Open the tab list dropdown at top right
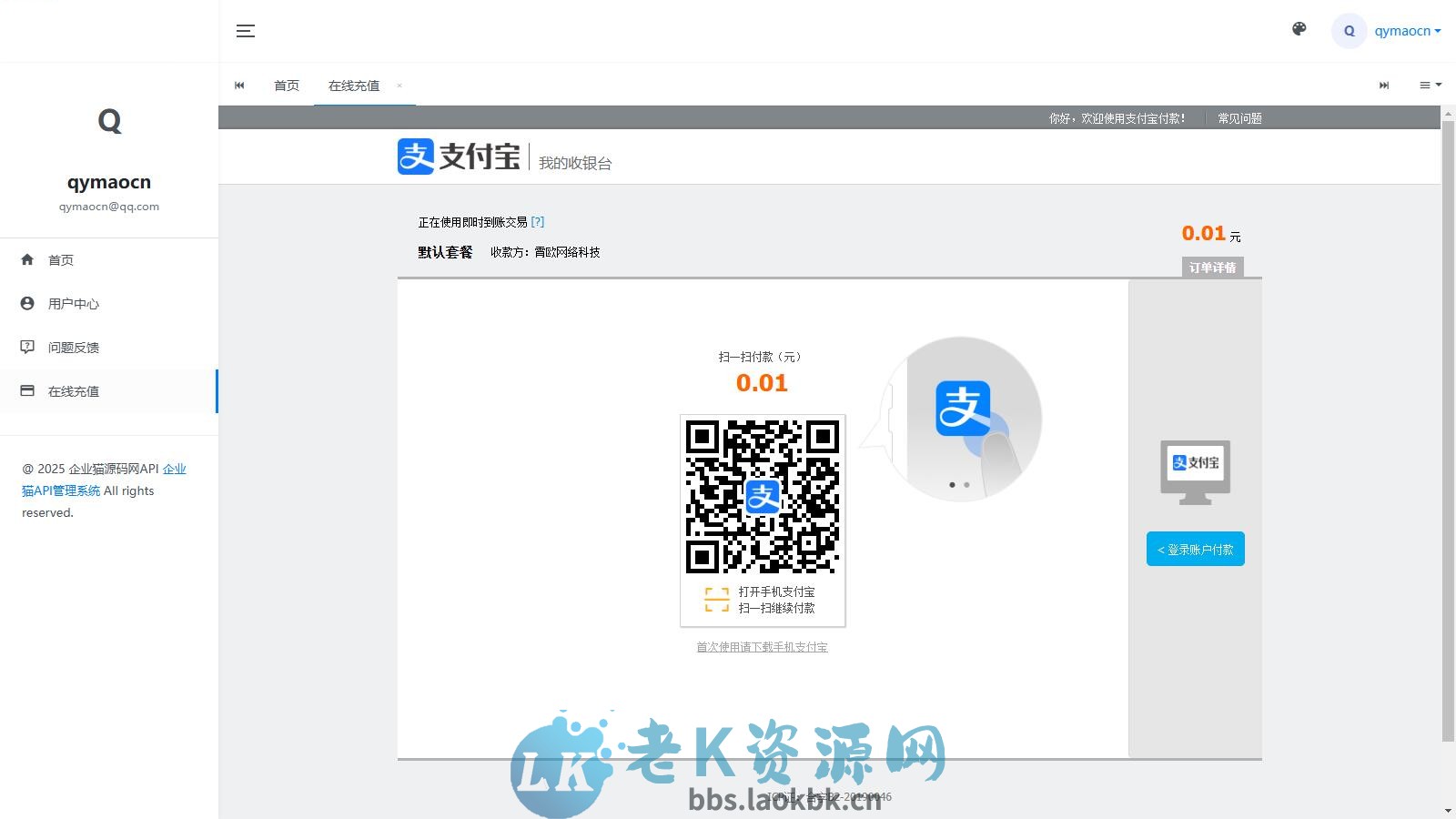The width and height of the screenshot is (1456, 819). [x=1429, y=85]
